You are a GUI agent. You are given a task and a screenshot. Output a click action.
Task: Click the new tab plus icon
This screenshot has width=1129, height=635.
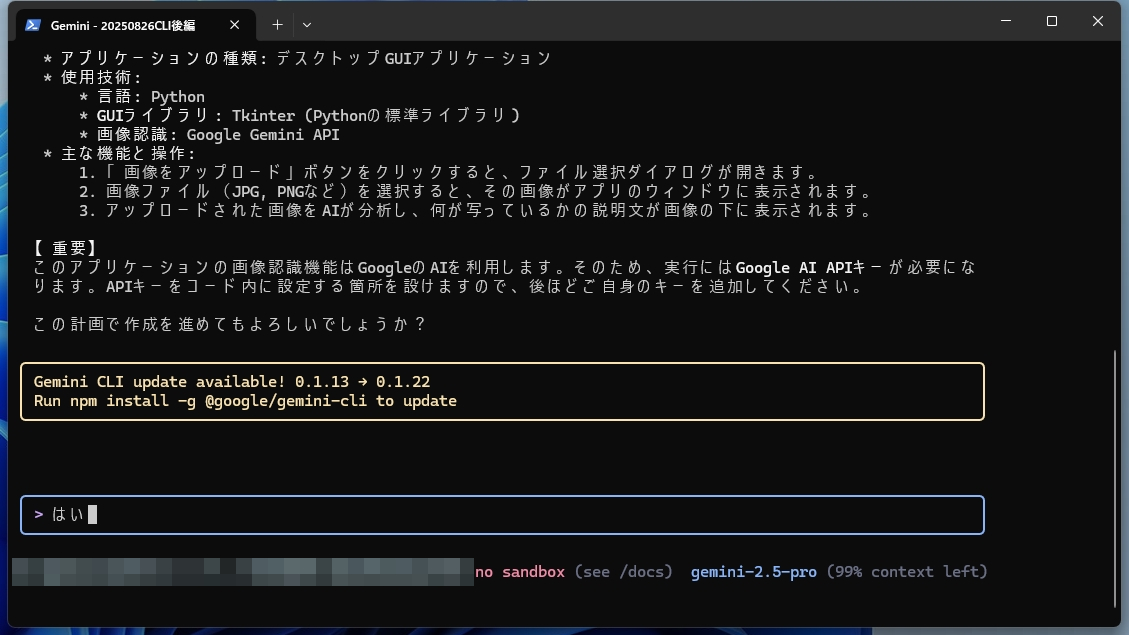coord(277,24)
